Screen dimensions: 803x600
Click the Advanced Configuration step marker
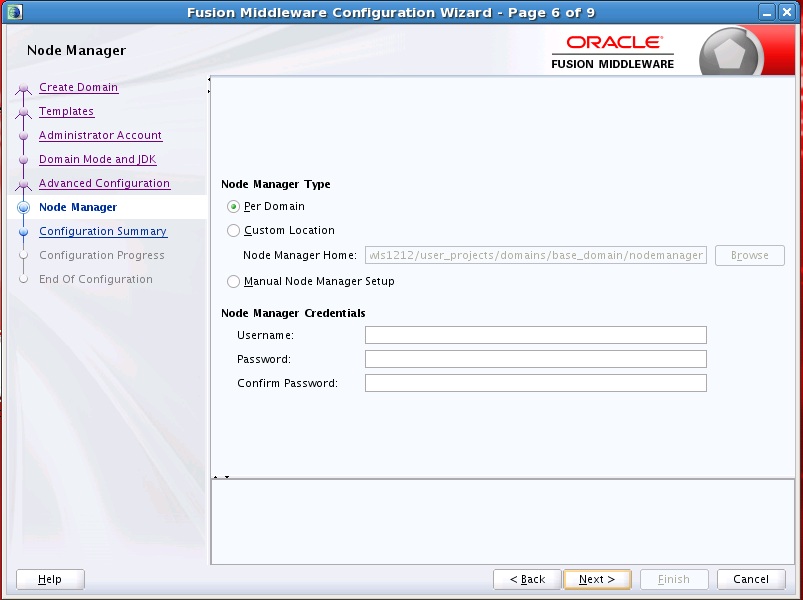pyautogui.click(x=24, y=184)
